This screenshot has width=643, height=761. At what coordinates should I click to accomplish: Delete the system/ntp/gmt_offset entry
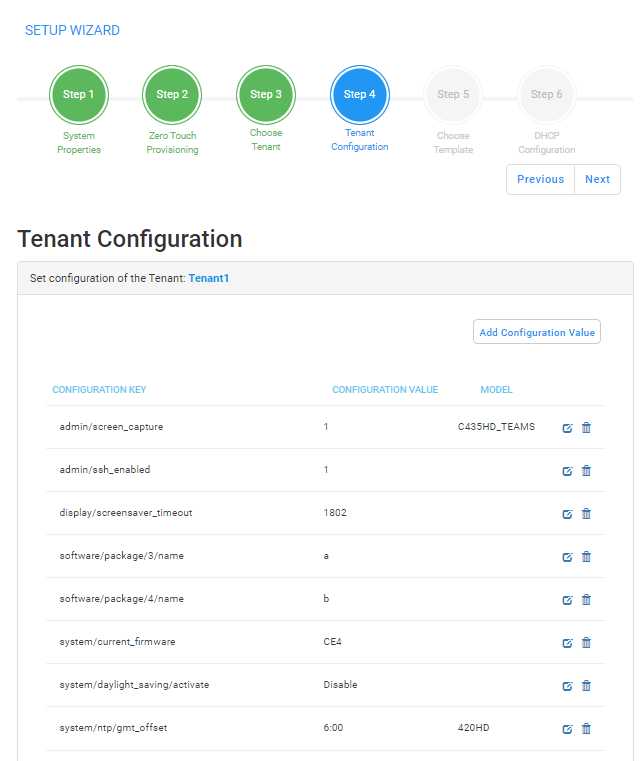(586, 728)
